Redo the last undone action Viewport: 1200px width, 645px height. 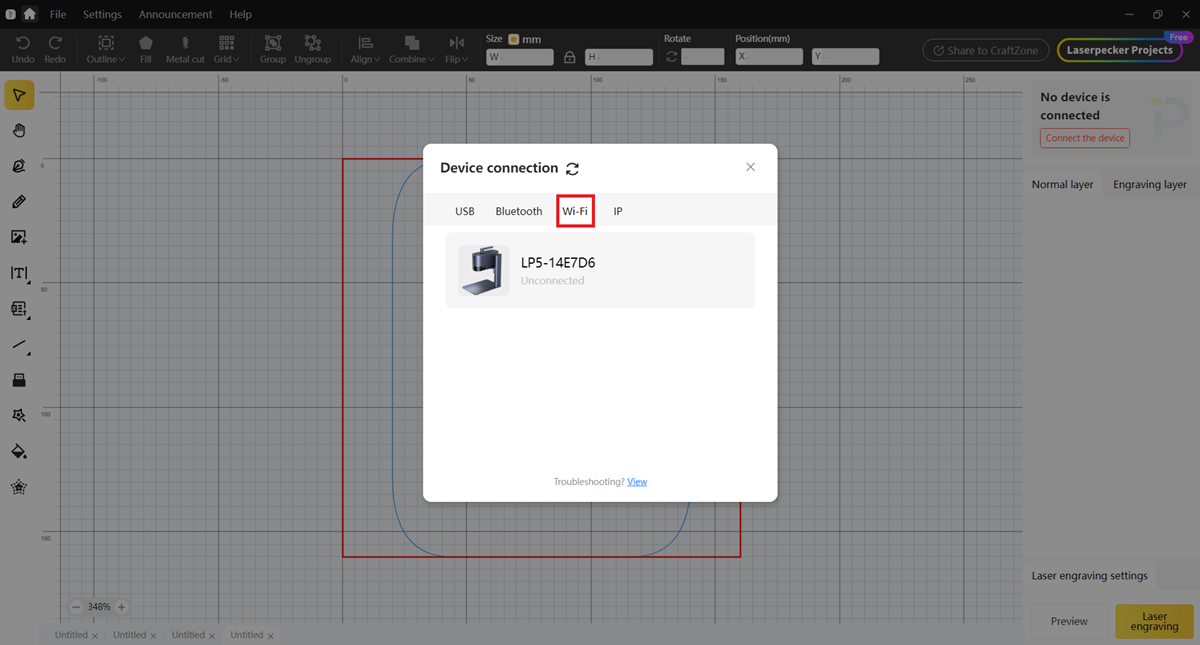click(55, 49)
